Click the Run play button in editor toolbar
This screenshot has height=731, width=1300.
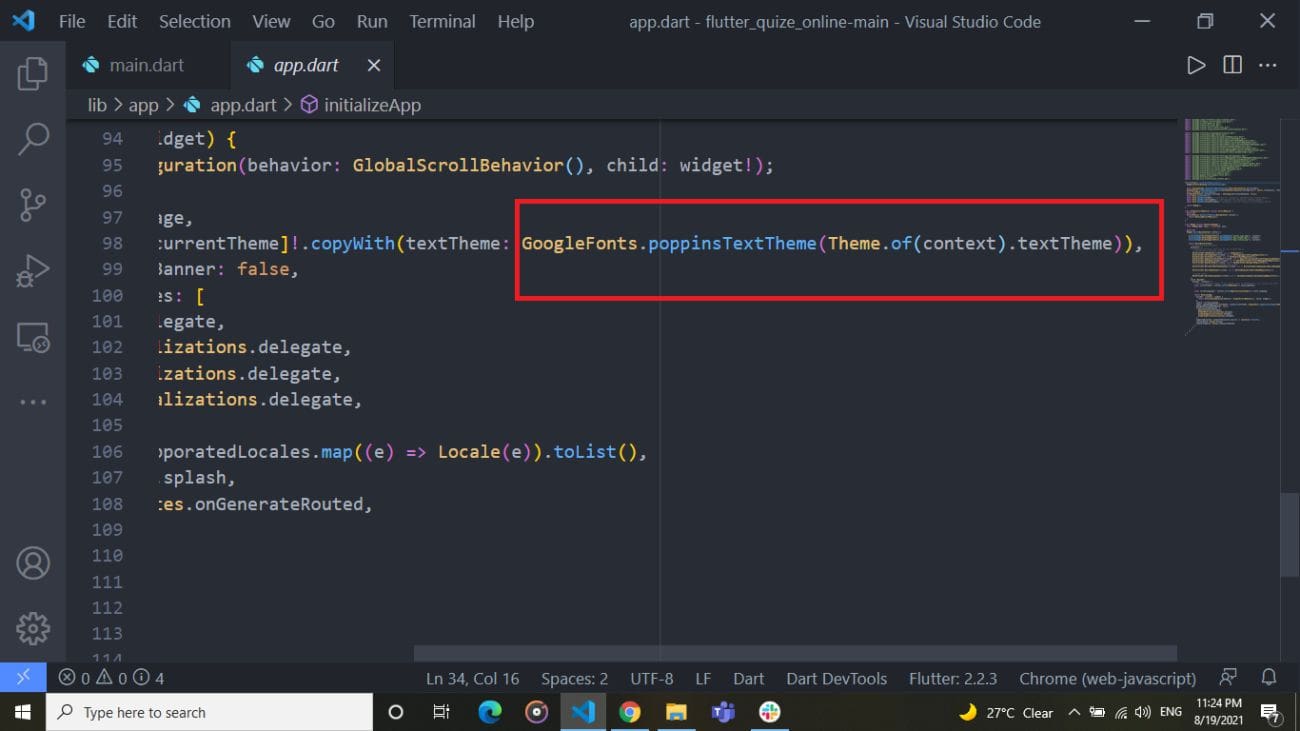click(1196, 65)
